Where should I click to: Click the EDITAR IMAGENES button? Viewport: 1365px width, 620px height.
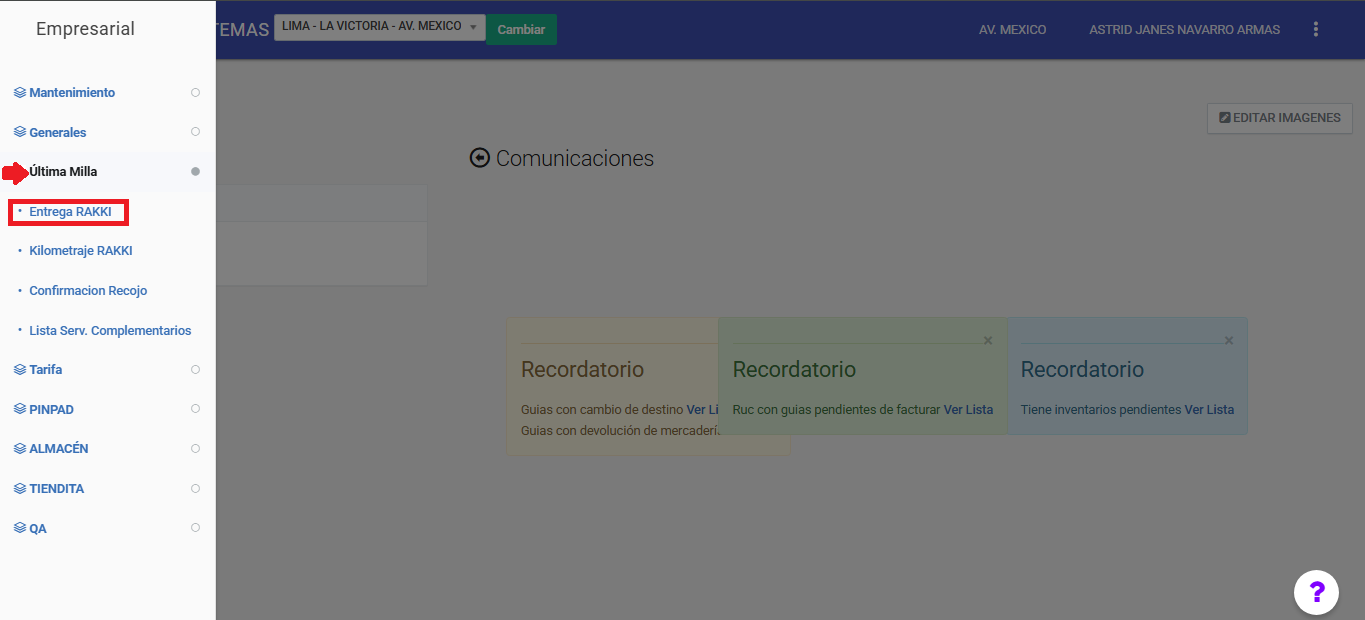pyautogui.click(x=1279, y=118)
